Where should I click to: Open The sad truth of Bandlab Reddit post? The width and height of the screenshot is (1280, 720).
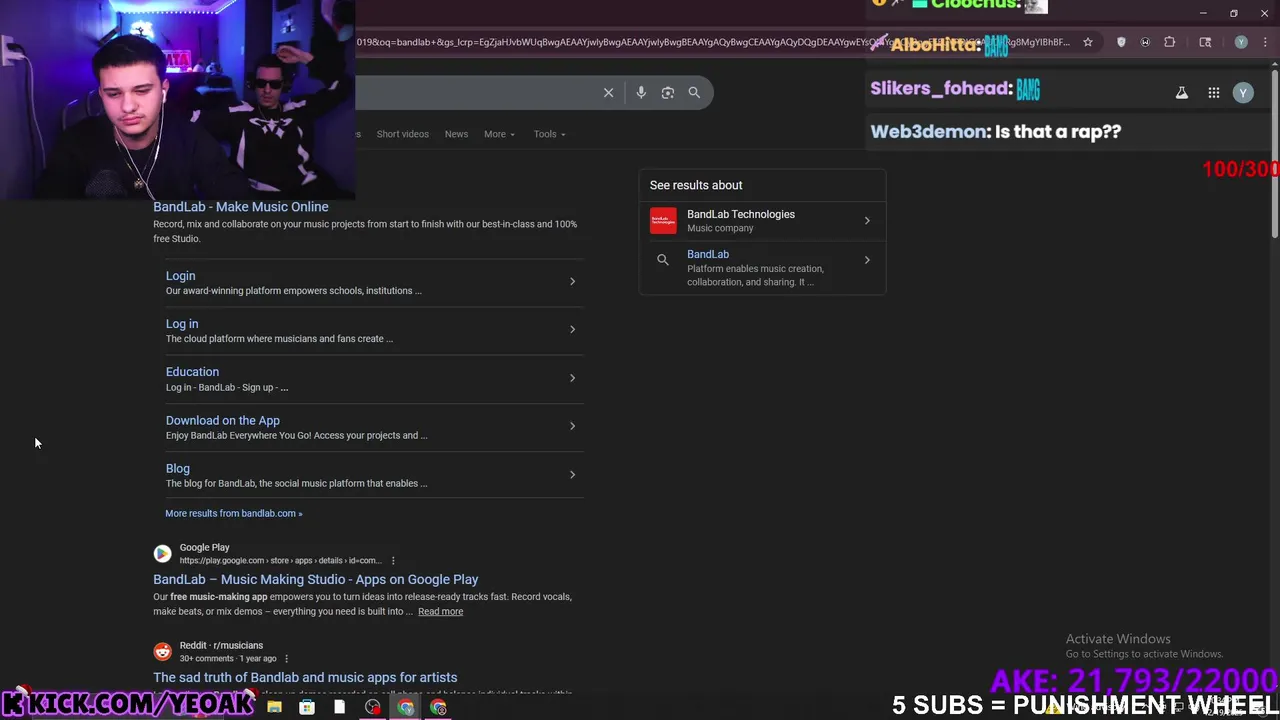coord(305,677)
